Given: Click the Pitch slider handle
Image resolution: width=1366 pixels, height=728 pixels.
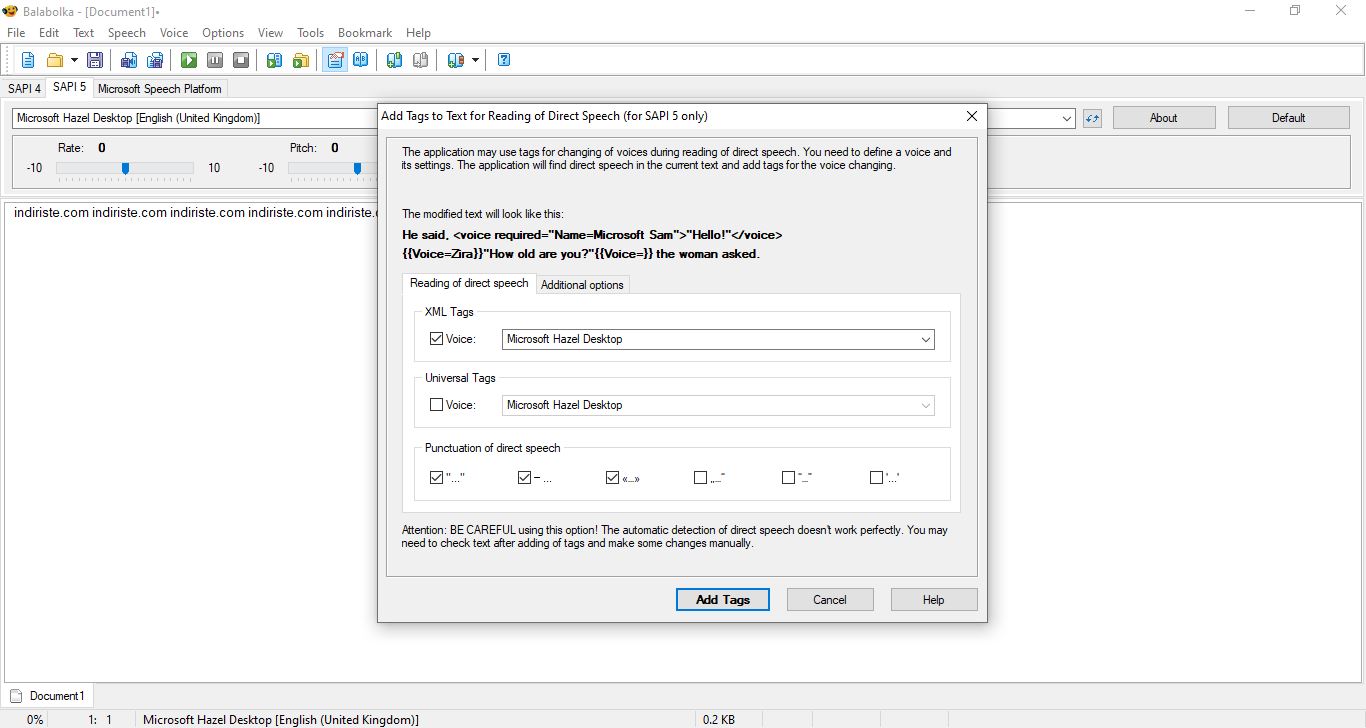Looking at the screenshot, I should [x=357, y=168].
